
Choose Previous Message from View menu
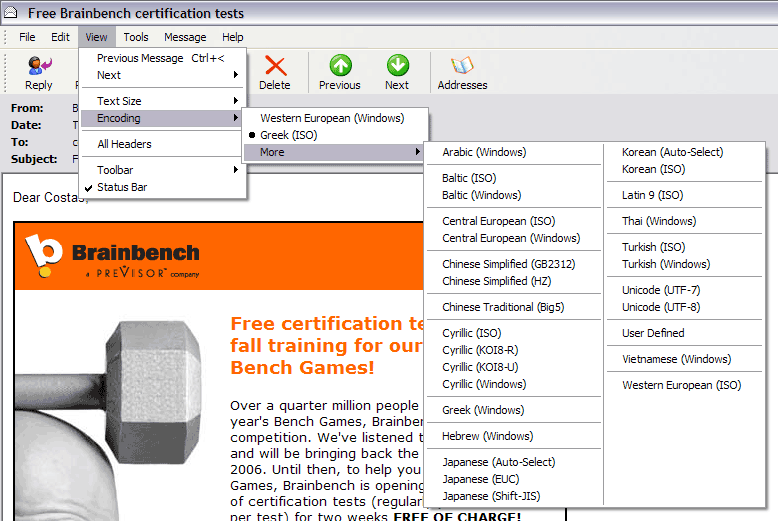(x=162, y=58)
